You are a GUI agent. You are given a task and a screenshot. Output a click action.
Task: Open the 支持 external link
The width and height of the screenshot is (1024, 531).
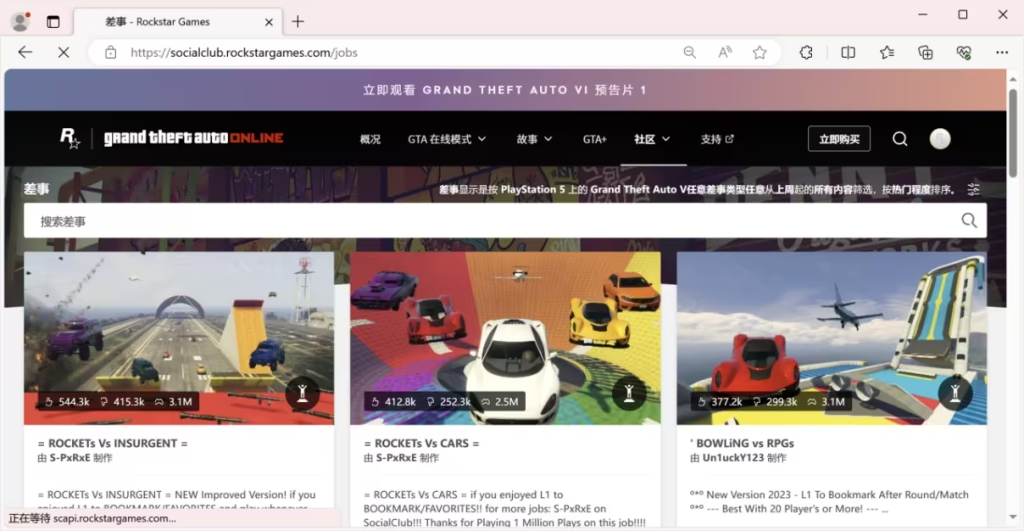click(x=717, y=139)
